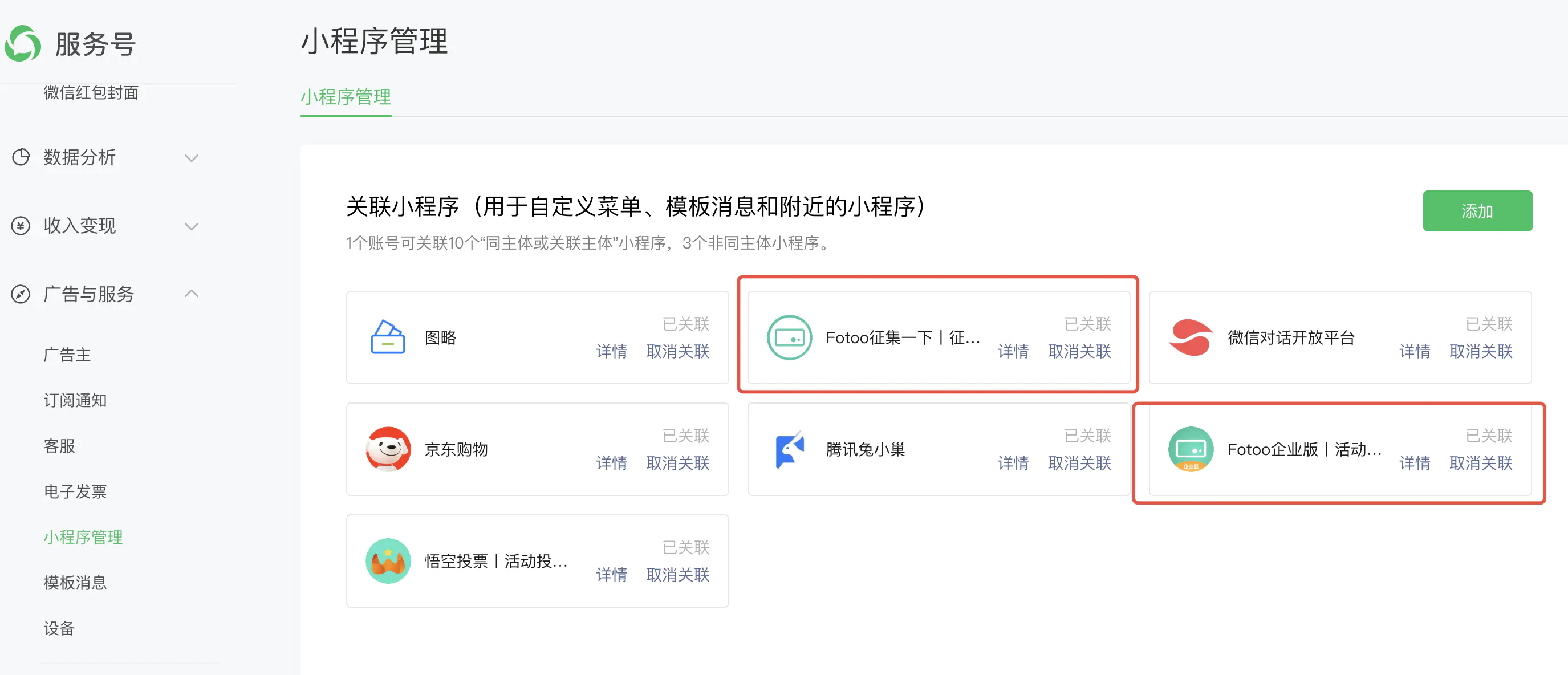Open 收入变现 section in the sidebar
This screenshot has width=1568, height=675.
coord(80,226)
